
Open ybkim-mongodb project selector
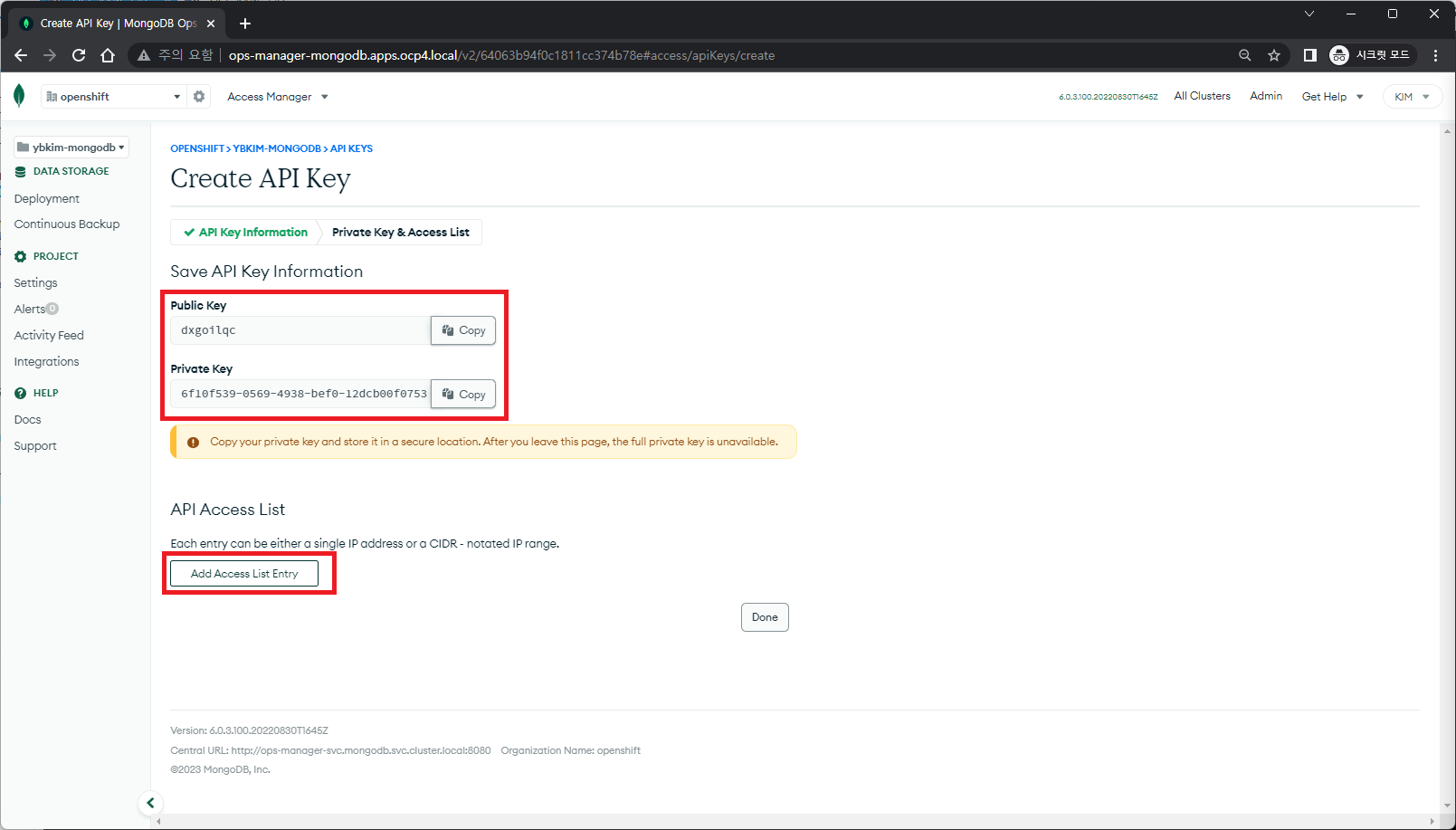(x=71, y=148)
